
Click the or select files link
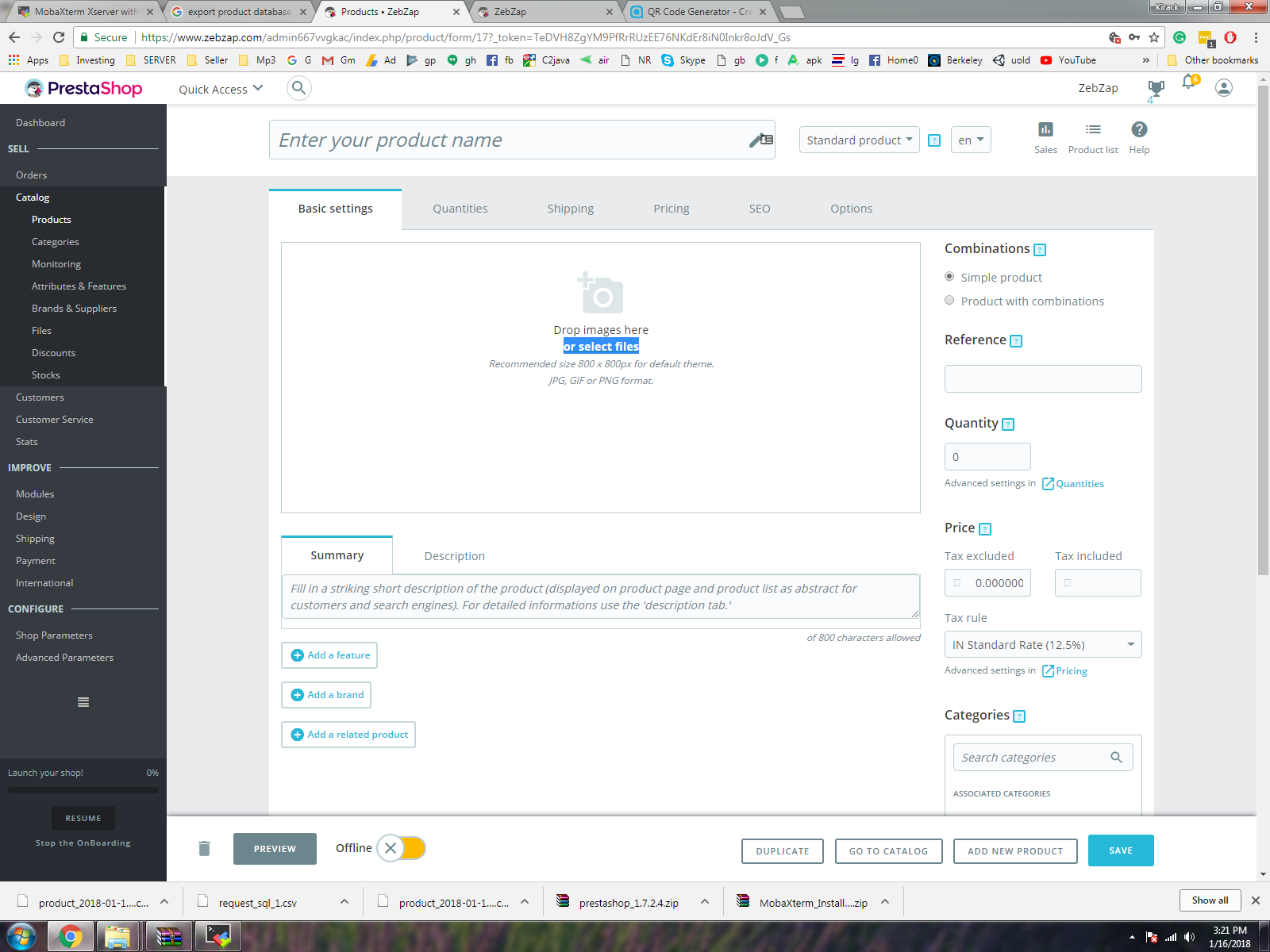click(601, 347)
